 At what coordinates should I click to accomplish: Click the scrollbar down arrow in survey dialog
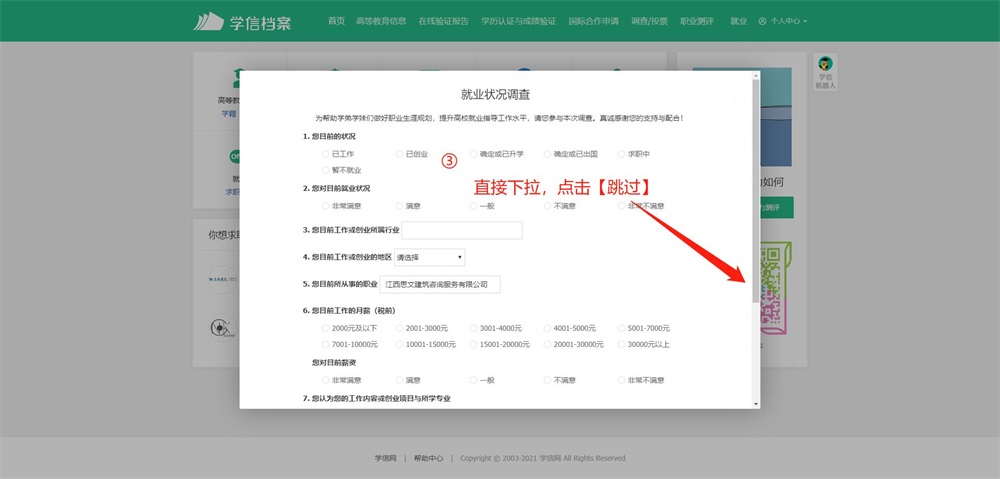pos(755,403)
